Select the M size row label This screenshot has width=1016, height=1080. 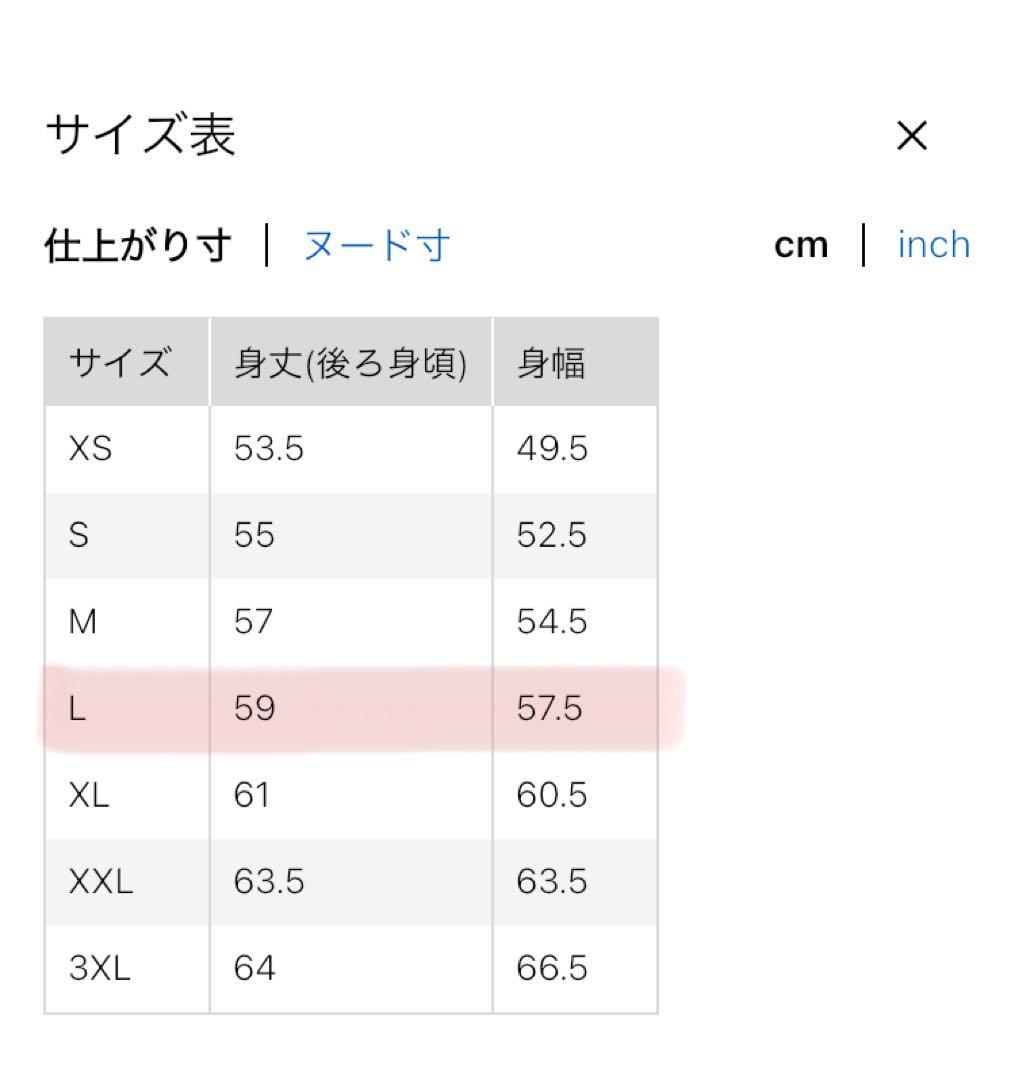point(83,622)
